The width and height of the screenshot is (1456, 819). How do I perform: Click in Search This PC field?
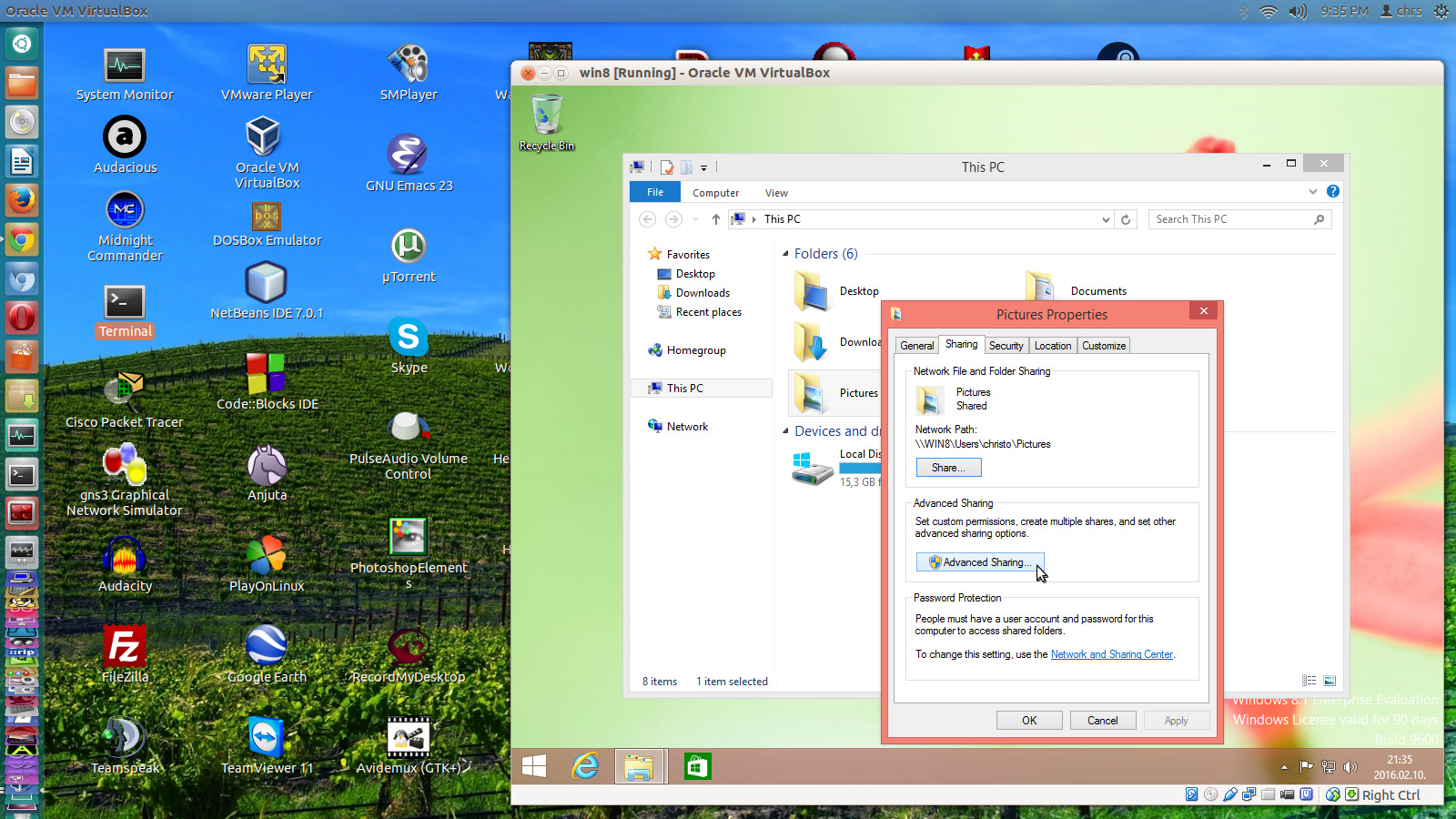tap(1239, 219)
